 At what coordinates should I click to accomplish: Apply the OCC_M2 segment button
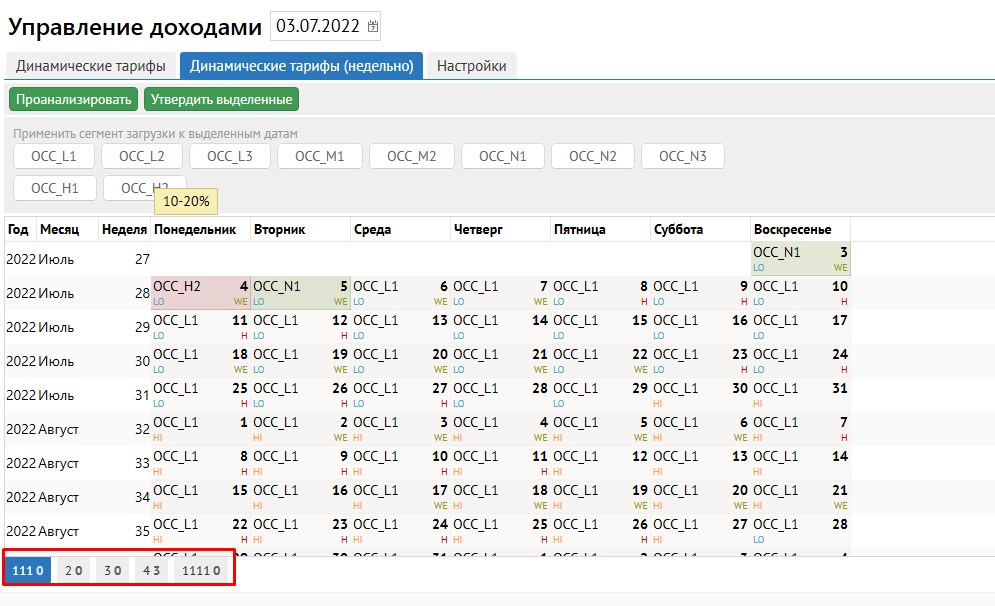click(411, 156)
